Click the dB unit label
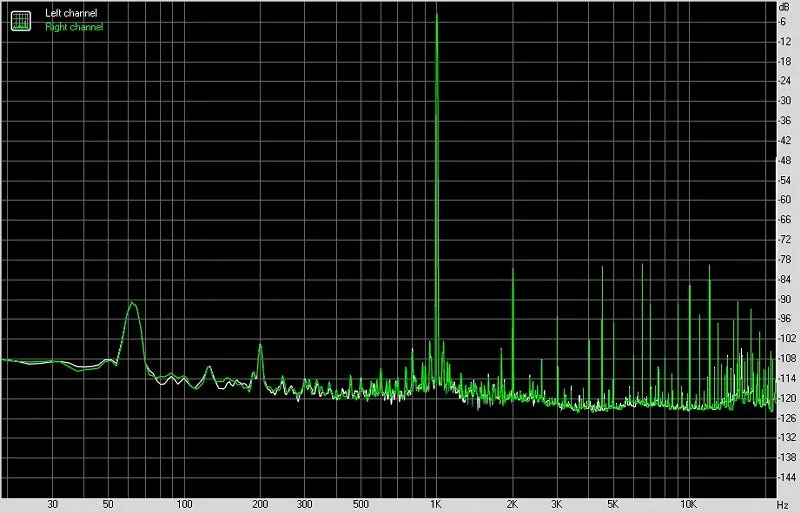The width and height of the screenshot is (800, 513). coord(784,7)
